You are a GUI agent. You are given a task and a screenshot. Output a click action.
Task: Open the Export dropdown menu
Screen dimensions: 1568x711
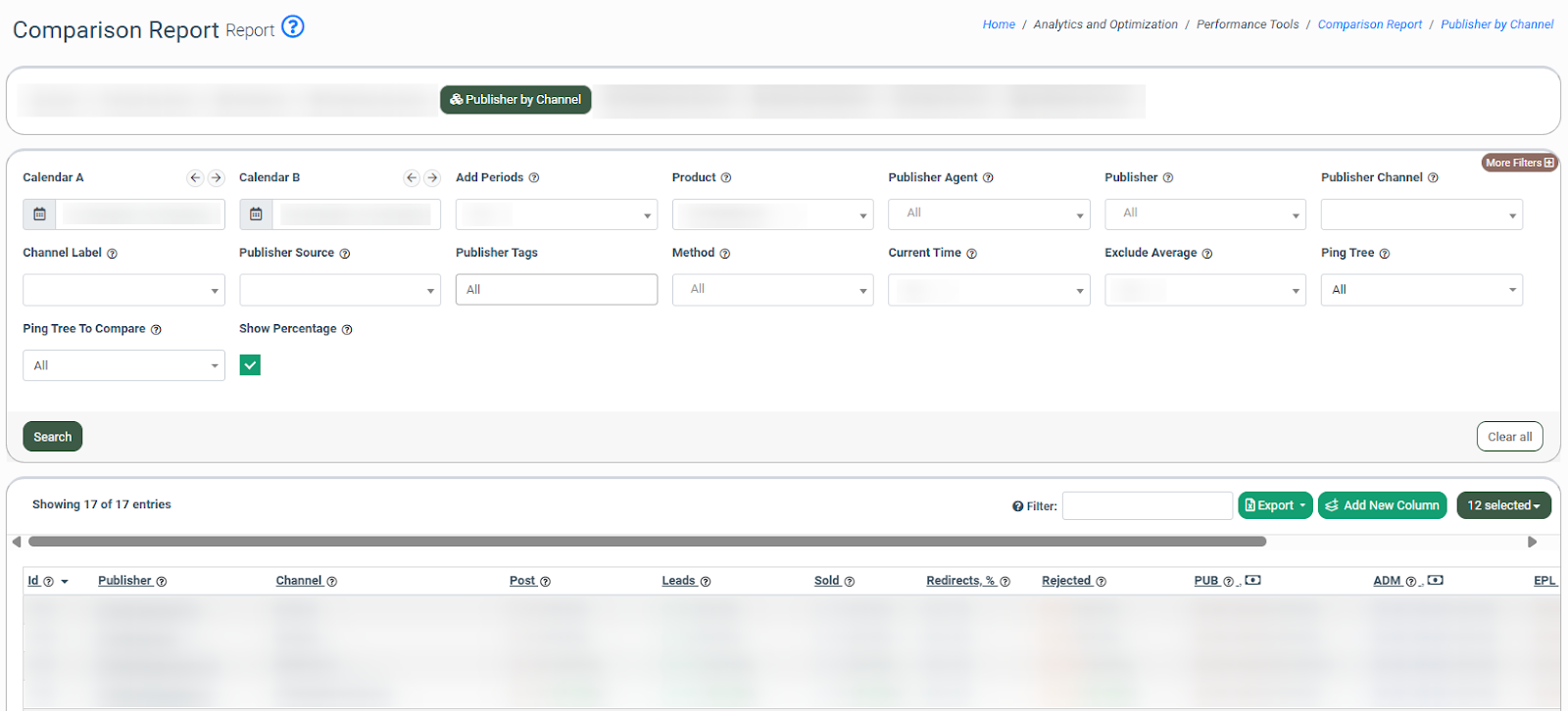pos(1275,505)
